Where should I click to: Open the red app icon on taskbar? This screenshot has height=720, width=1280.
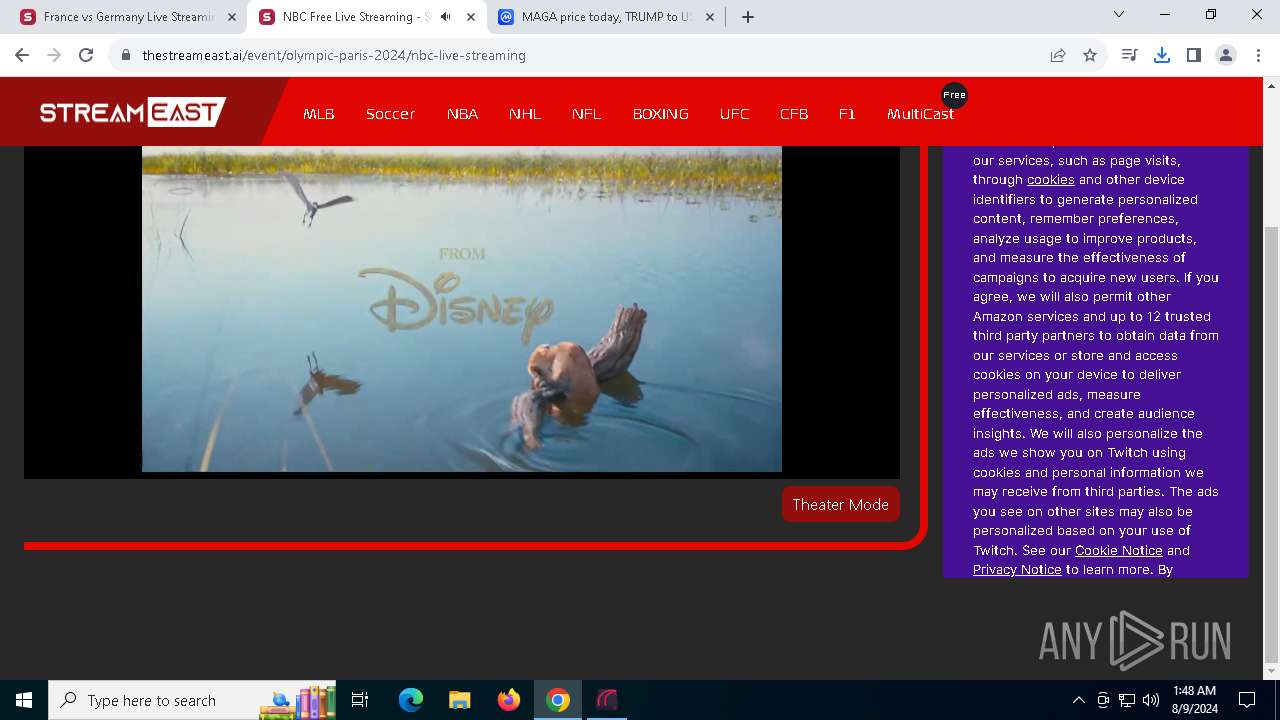pyautogui.click(x=607, y=700)
